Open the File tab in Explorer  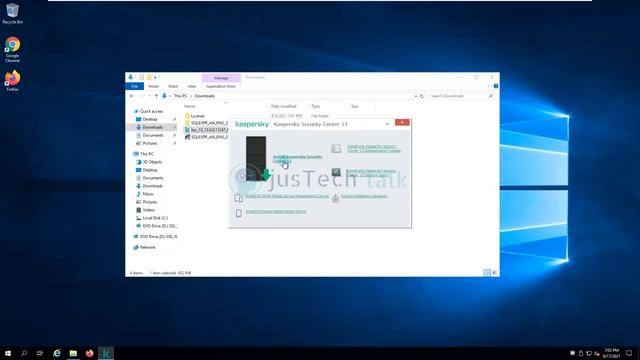point(135,86)
